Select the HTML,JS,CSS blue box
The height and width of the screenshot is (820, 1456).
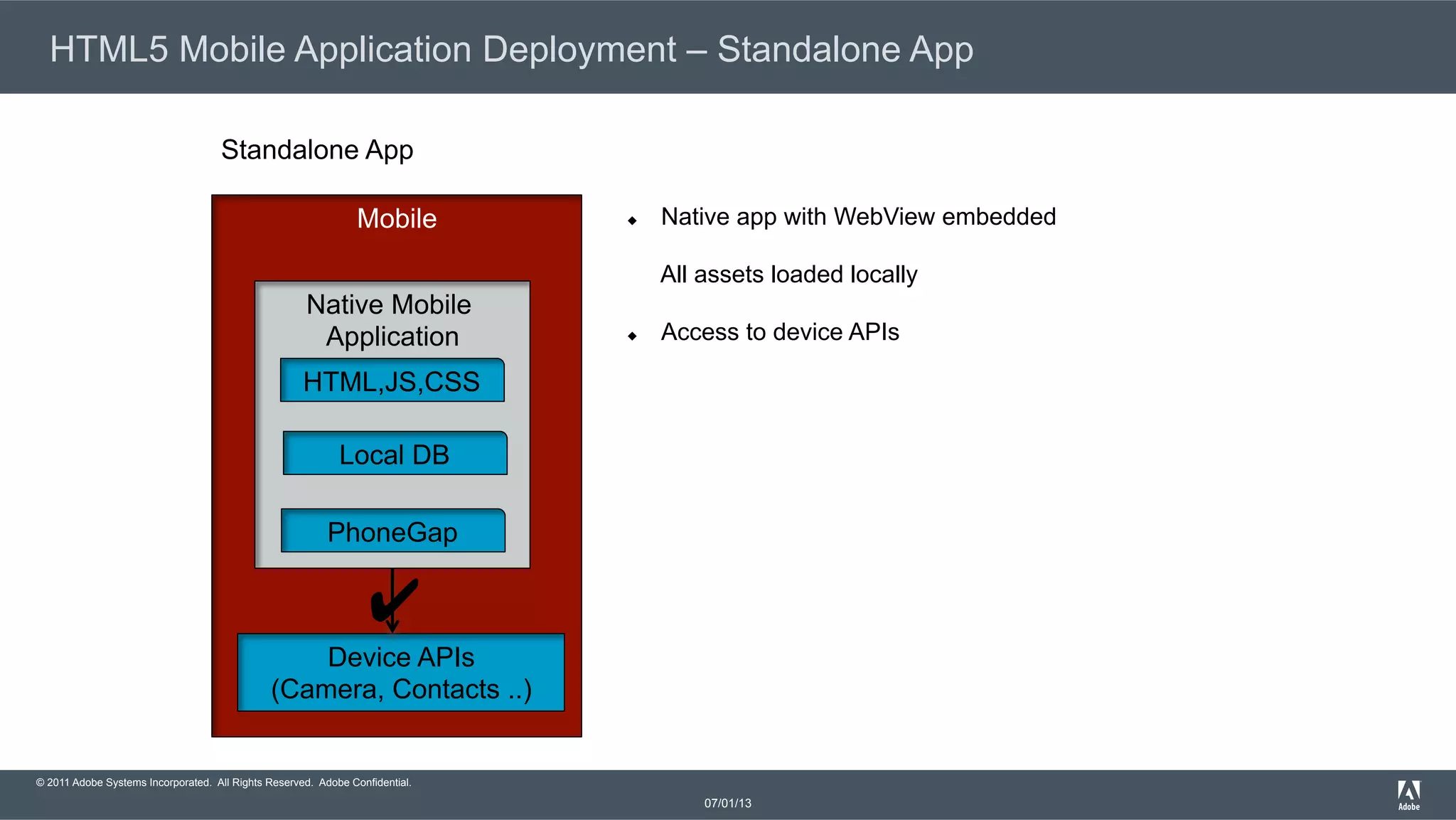[x=392, y=381]
